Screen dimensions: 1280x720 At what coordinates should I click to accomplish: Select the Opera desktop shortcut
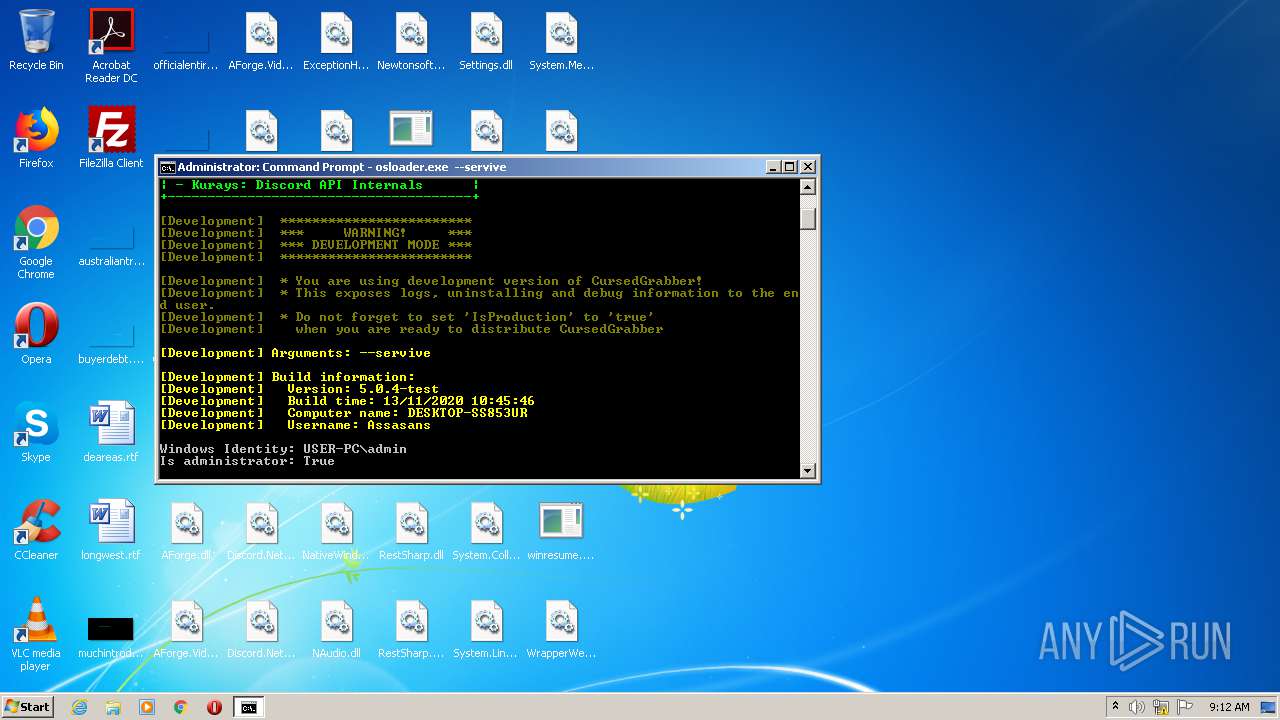point(36,335)
